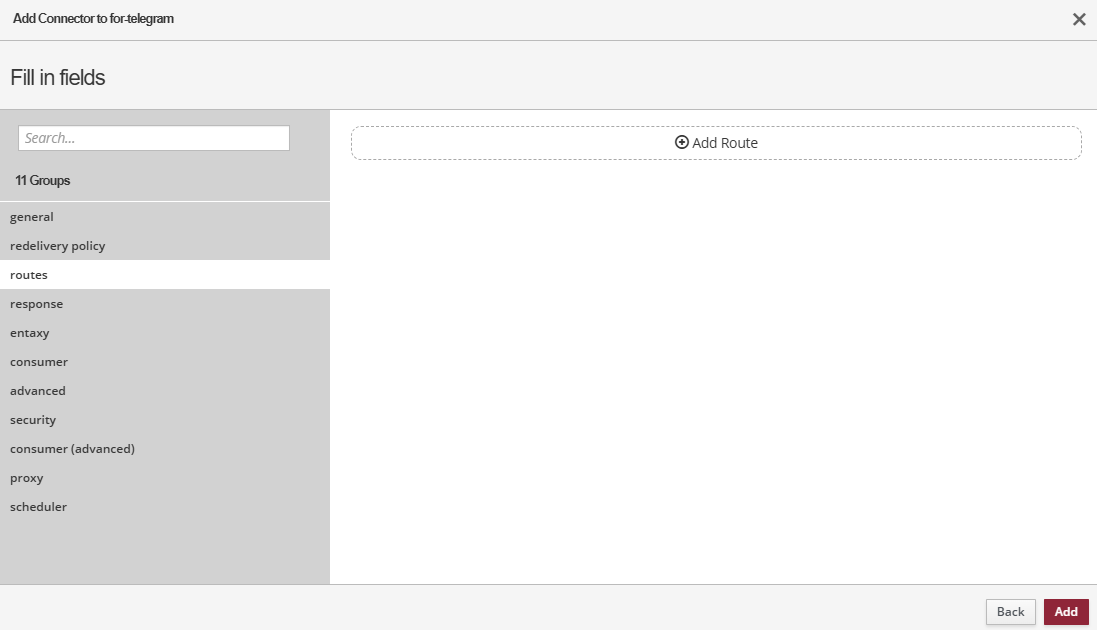Select the routes group
The image size is (1097, 630).
[x=29, y=275]
